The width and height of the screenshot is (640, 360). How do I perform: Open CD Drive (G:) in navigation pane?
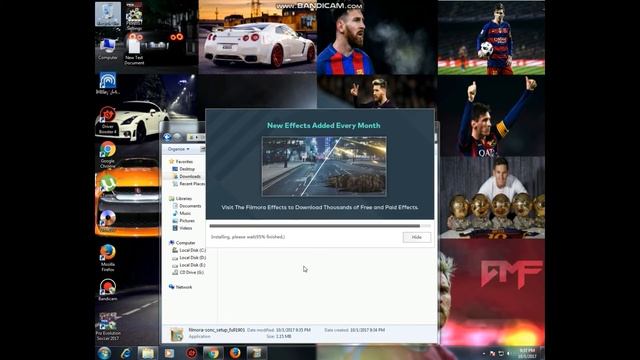click(188, 272)
